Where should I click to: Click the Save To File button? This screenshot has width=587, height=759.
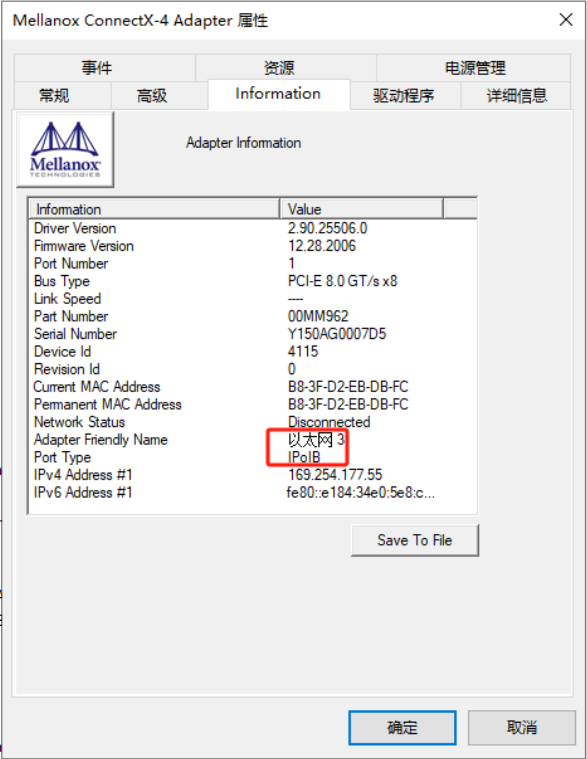[415, 540]
